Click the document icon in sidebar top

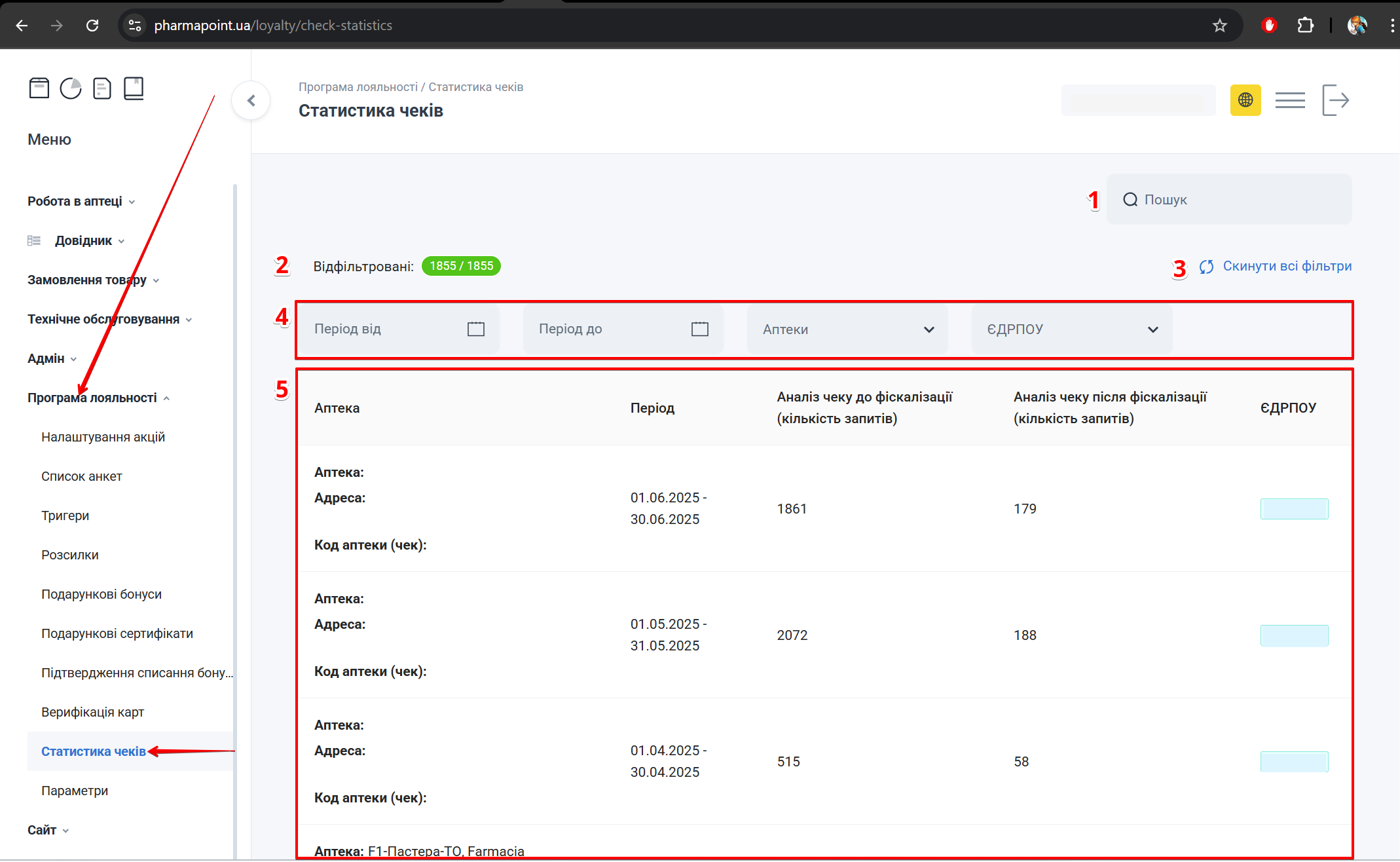tap(102, 88)
